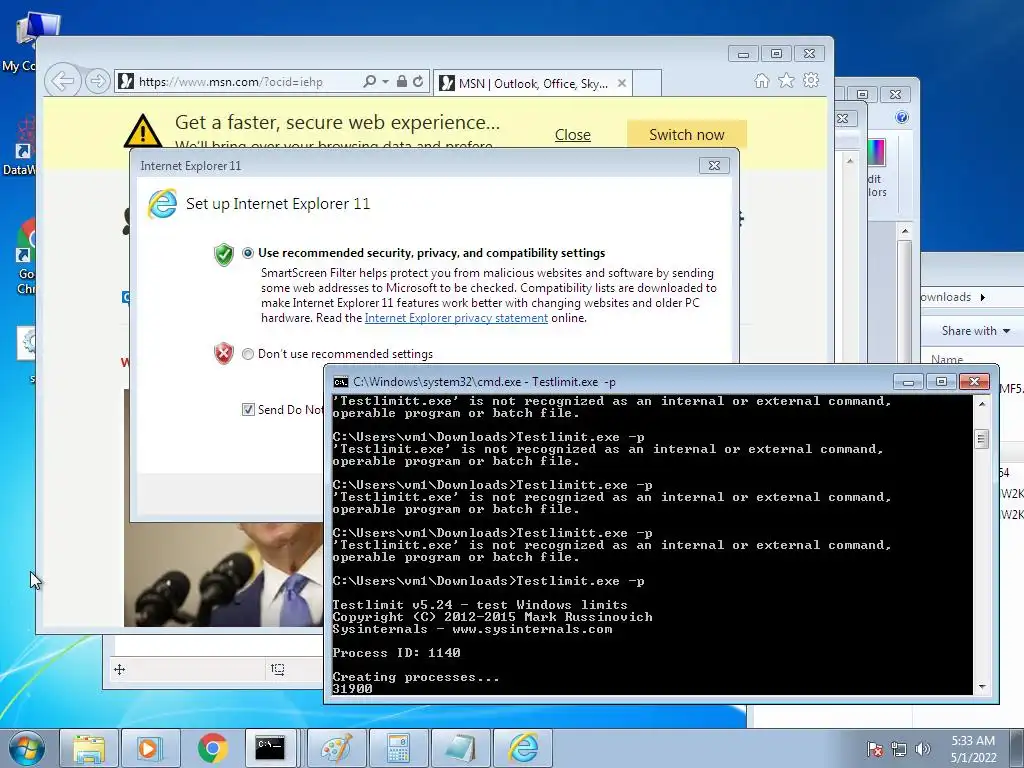The height and width of the screenshot is (768, 1024).
Task: Switch to Command Prompt taskbar button
Action: [270, 748]
